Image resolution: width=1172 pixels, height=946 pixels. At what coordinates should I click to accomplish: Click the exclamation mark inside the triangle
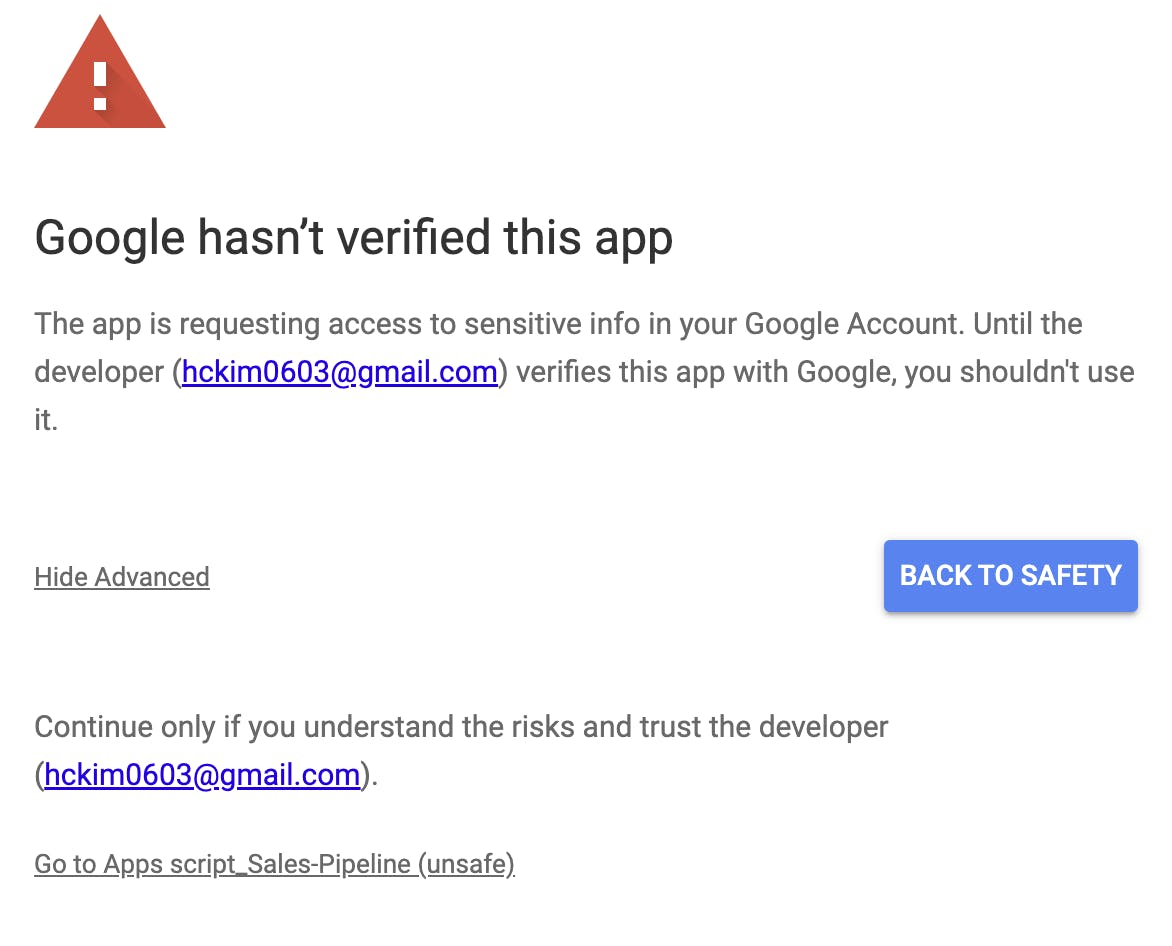[99, 84]
